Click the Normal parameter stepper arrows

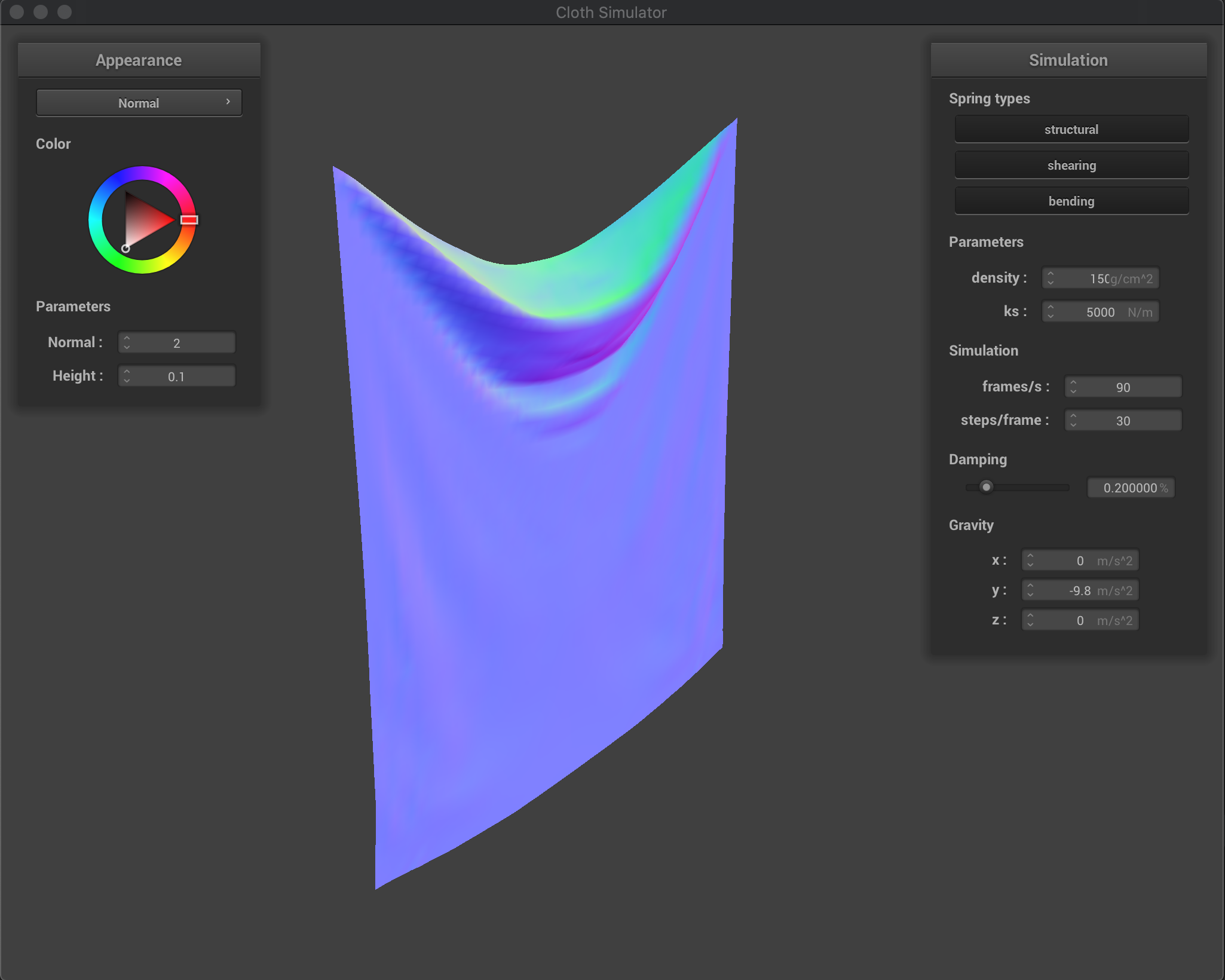[127, 343]
